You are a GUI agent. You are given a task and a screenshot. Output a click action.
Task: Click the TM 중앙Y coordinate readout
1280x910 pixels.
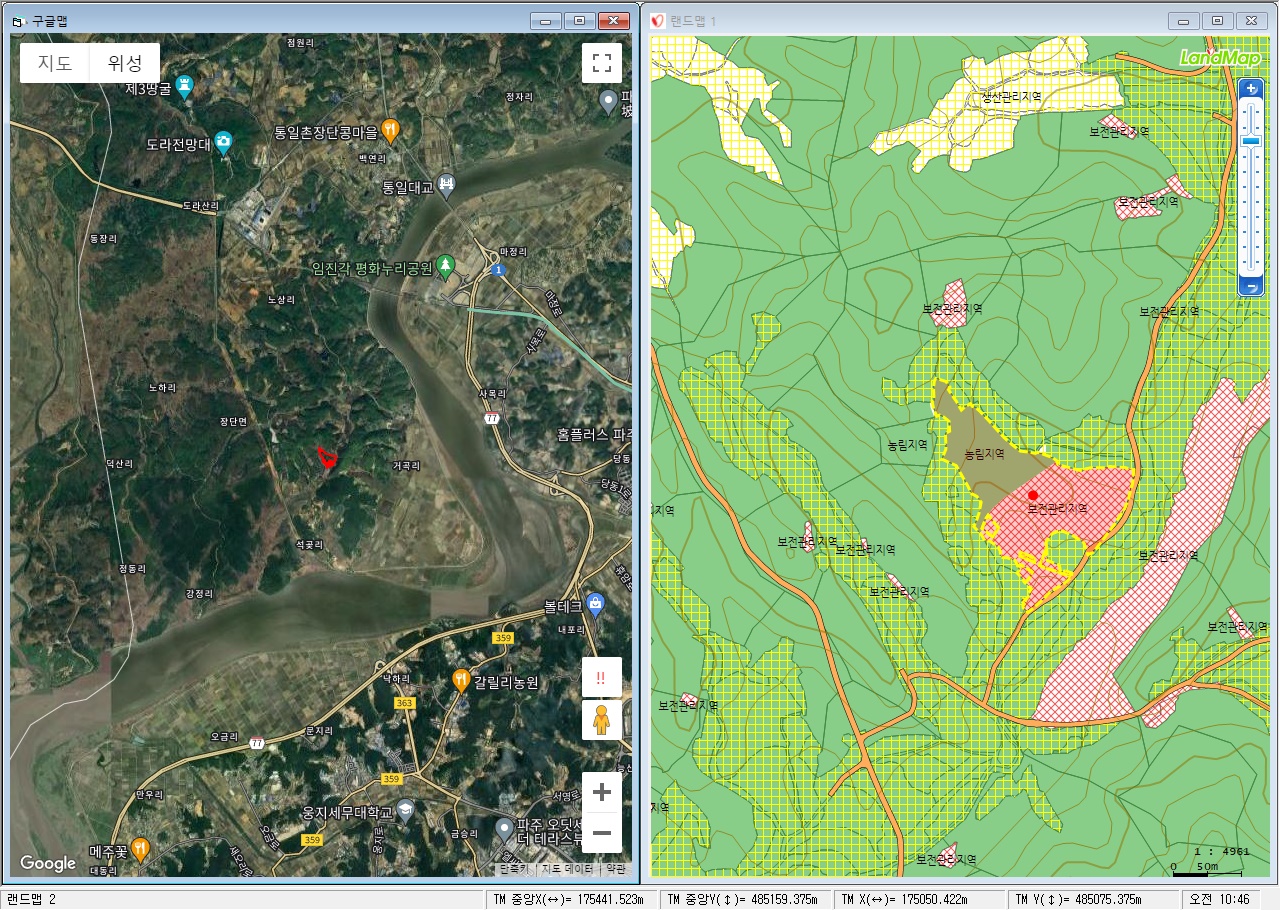(745, 899)
